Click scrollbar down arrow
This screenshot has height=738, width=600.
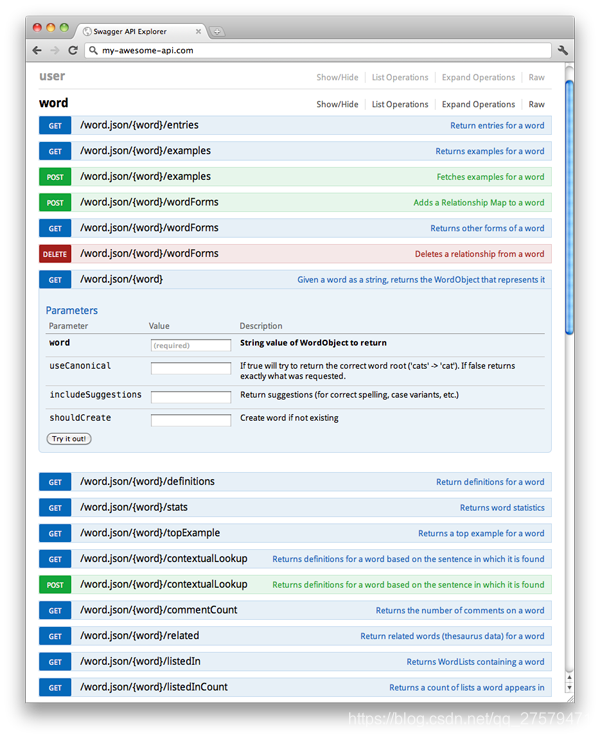coord(569,687)
